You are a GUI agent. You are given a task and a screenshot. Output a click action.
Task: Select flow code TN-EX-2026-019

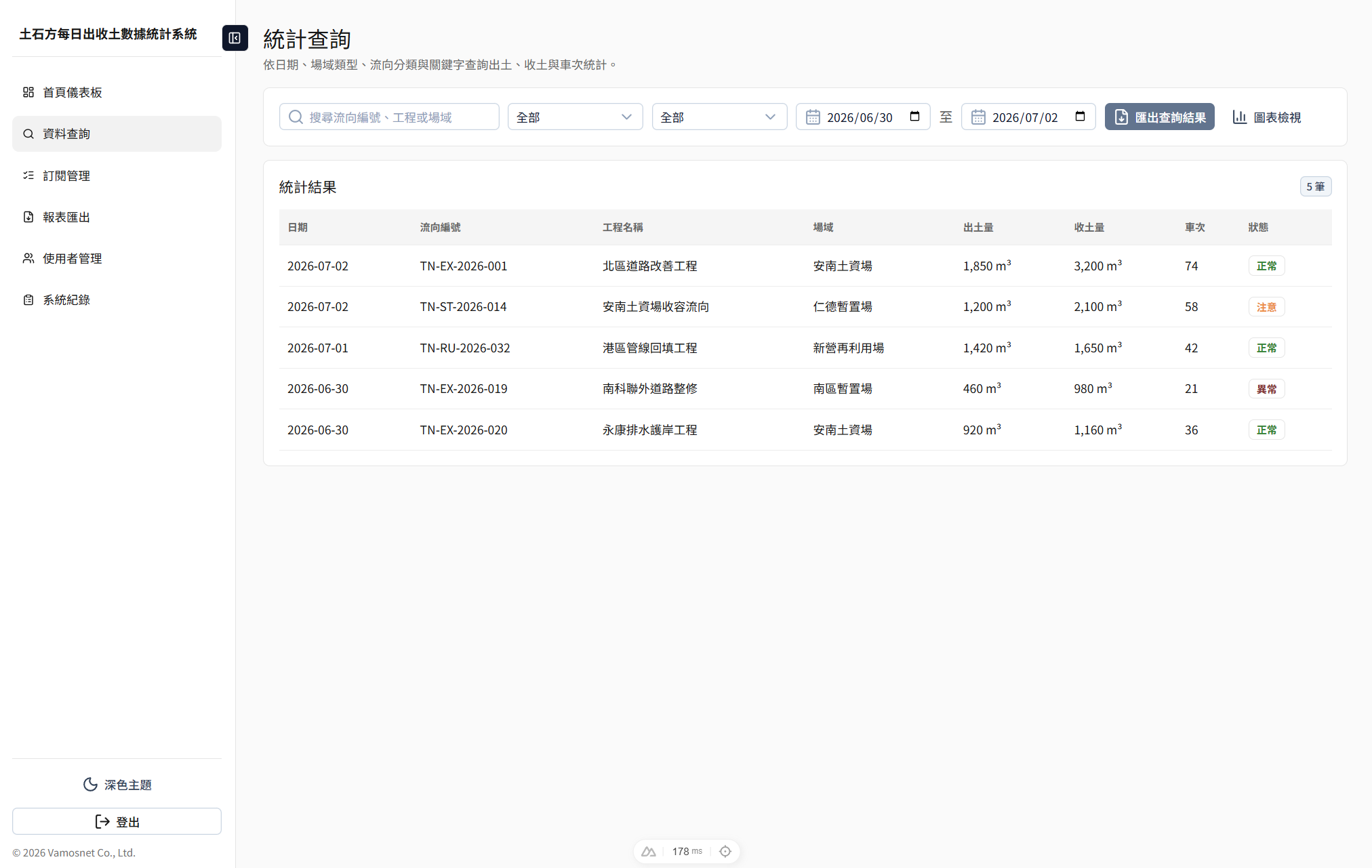click(x=464, y=389)
